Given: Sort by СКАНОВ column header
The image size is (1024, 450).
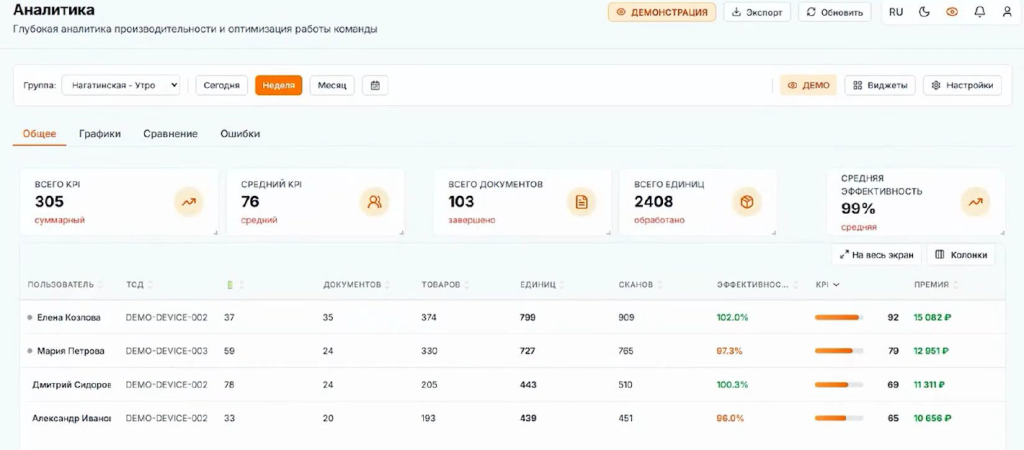Looking at the screenshot, I should pos(641,285).
